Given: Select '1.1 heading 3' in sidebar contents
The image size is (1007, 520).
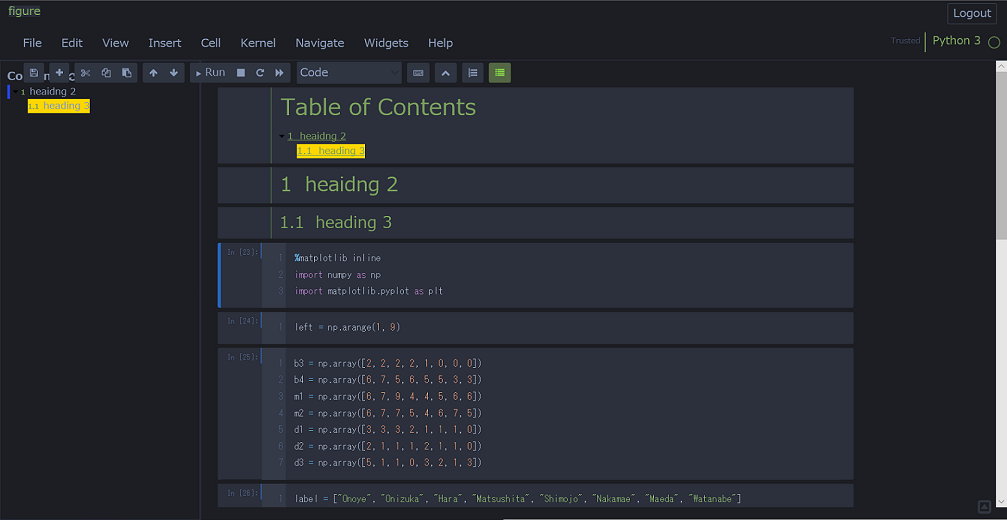Looking at the screenshot, I should pyautogui.click(x=58, y=106).
